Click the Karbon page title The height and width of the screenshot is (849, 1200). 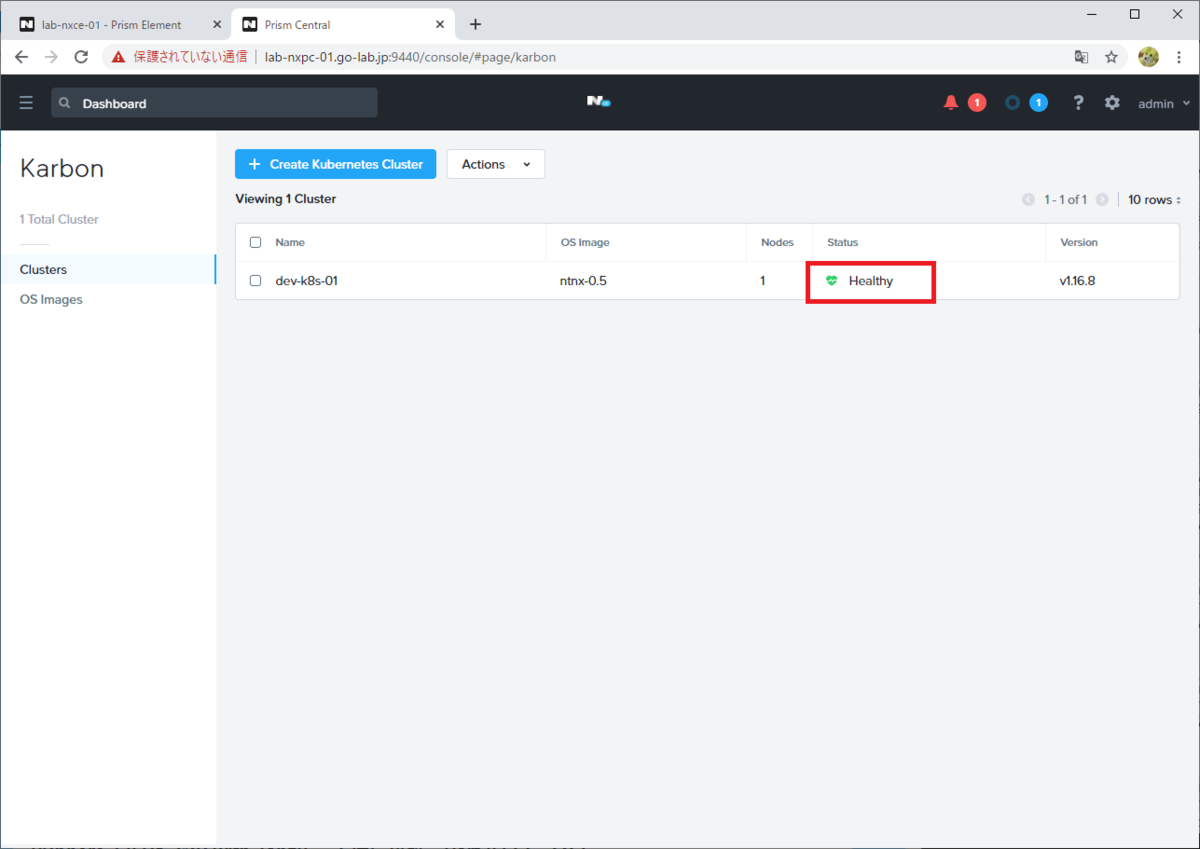pyautogui.click(x=62, y=168)
